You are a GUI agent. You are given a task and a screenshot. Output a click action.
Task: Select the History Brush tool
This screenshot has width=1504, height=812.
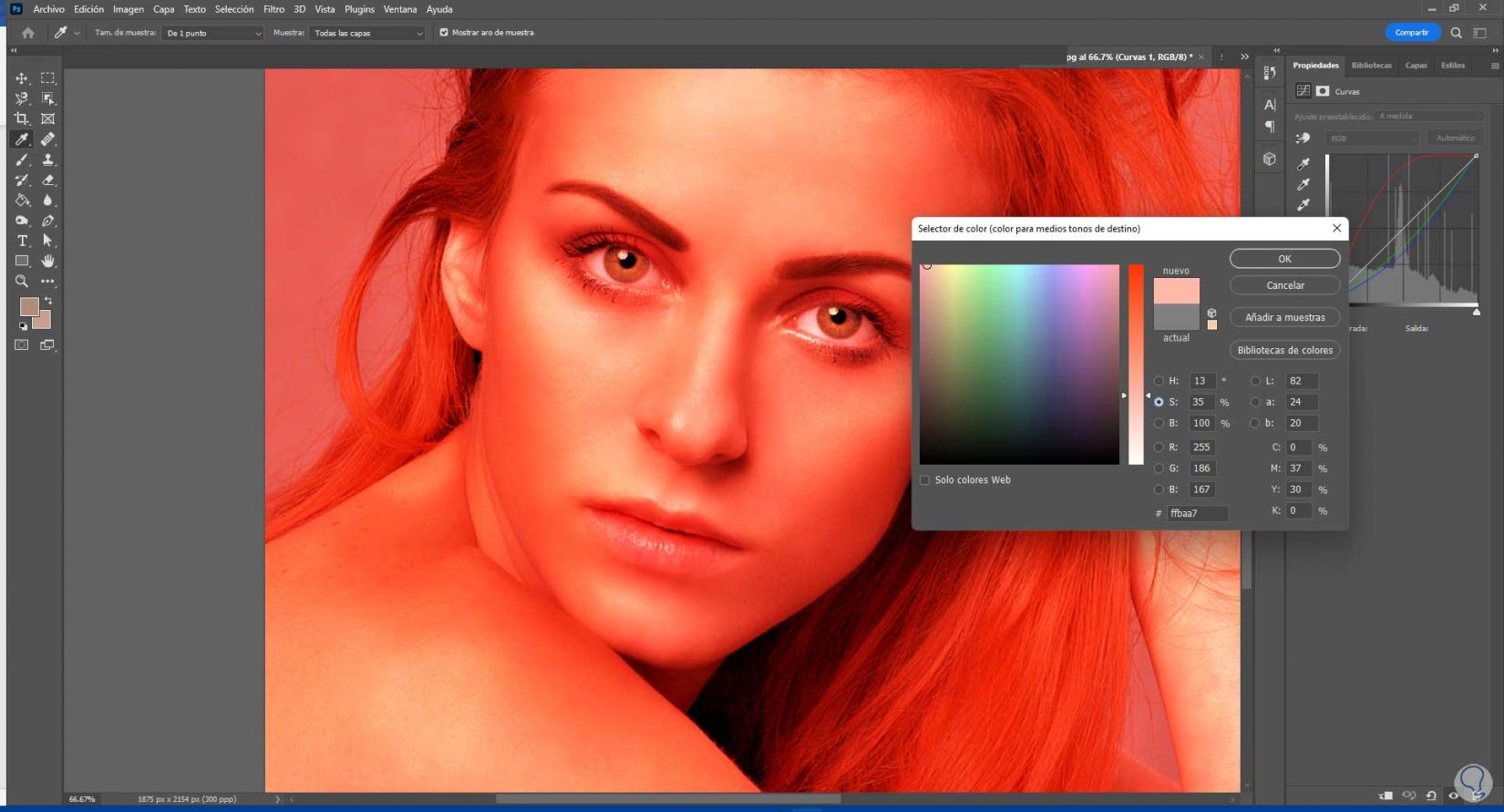pos(22,180)
